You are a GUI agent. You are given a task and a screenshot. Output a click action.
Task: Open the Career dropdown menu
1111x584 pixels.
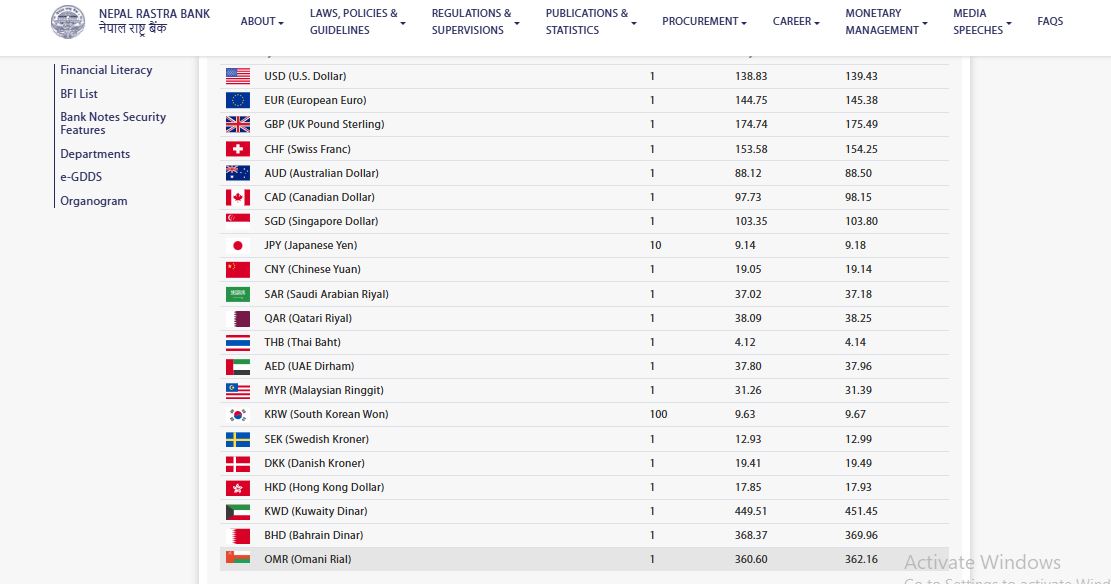click(x=796, y=22)
